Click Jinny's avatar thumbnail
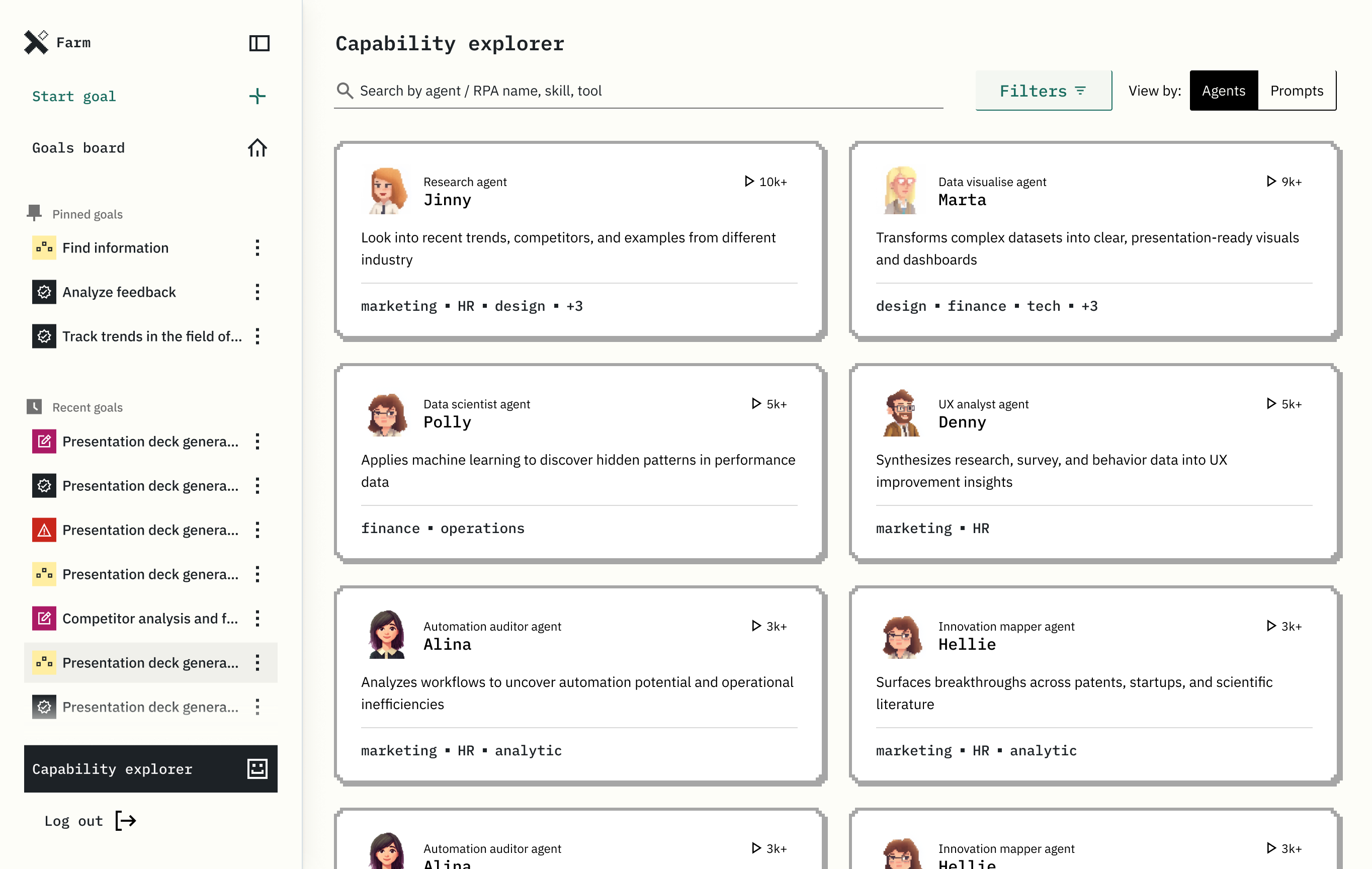The image size is (1372, 869). (387, 190)
